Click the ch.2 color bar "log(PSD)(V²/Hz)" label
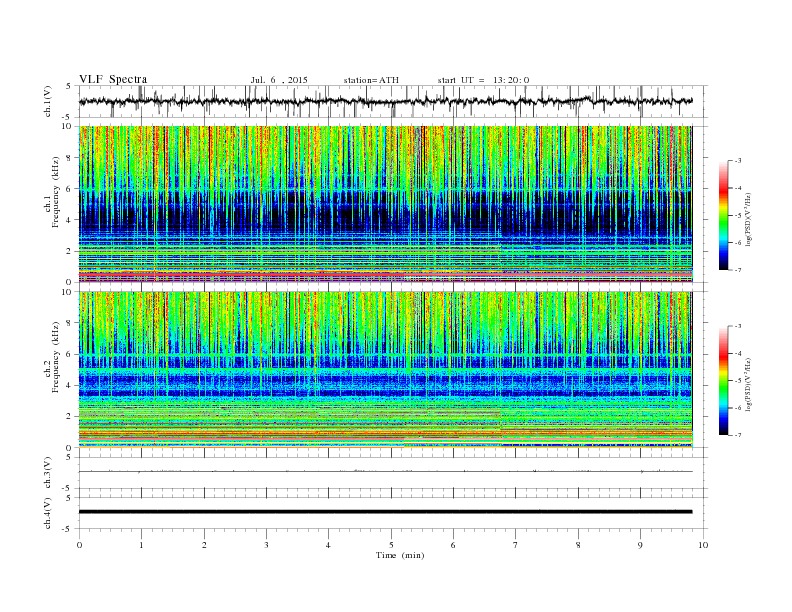Image resolution: width=792 pixels, height=612 pixels. point(749,385)
